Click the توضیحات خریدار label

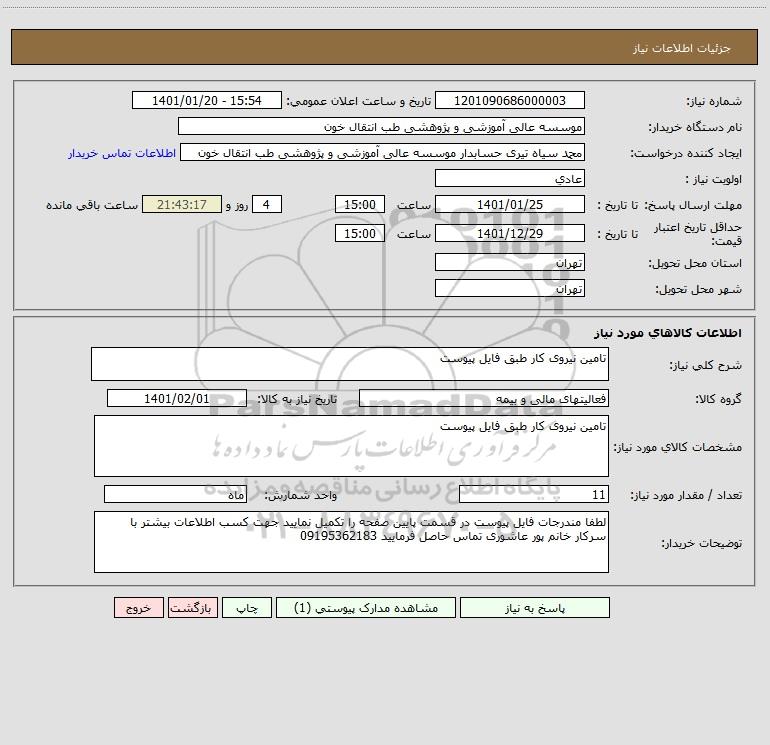tap(702, 543)
